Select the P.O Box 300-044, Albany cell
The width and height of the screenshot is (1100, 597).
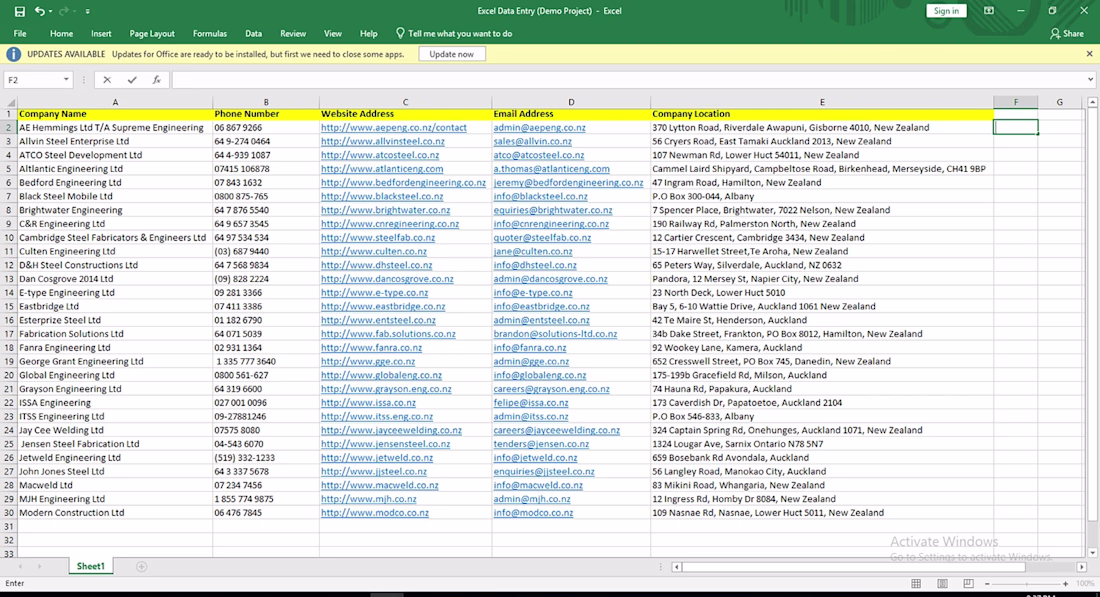click(822, 196)
